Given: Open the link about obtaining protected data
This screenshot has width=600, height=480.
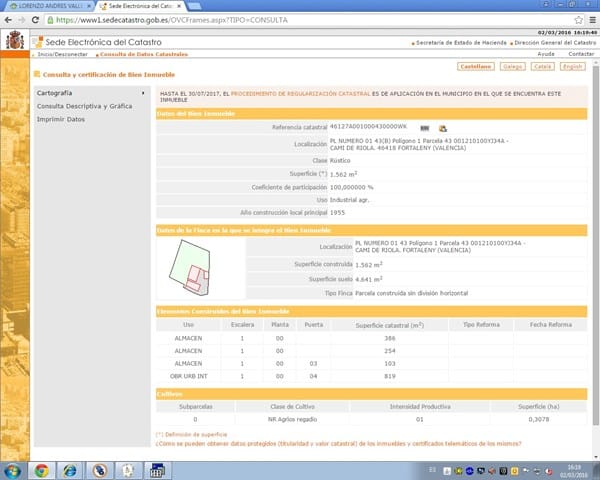Looking at the screenshot, I should click(x=338, y=444).
